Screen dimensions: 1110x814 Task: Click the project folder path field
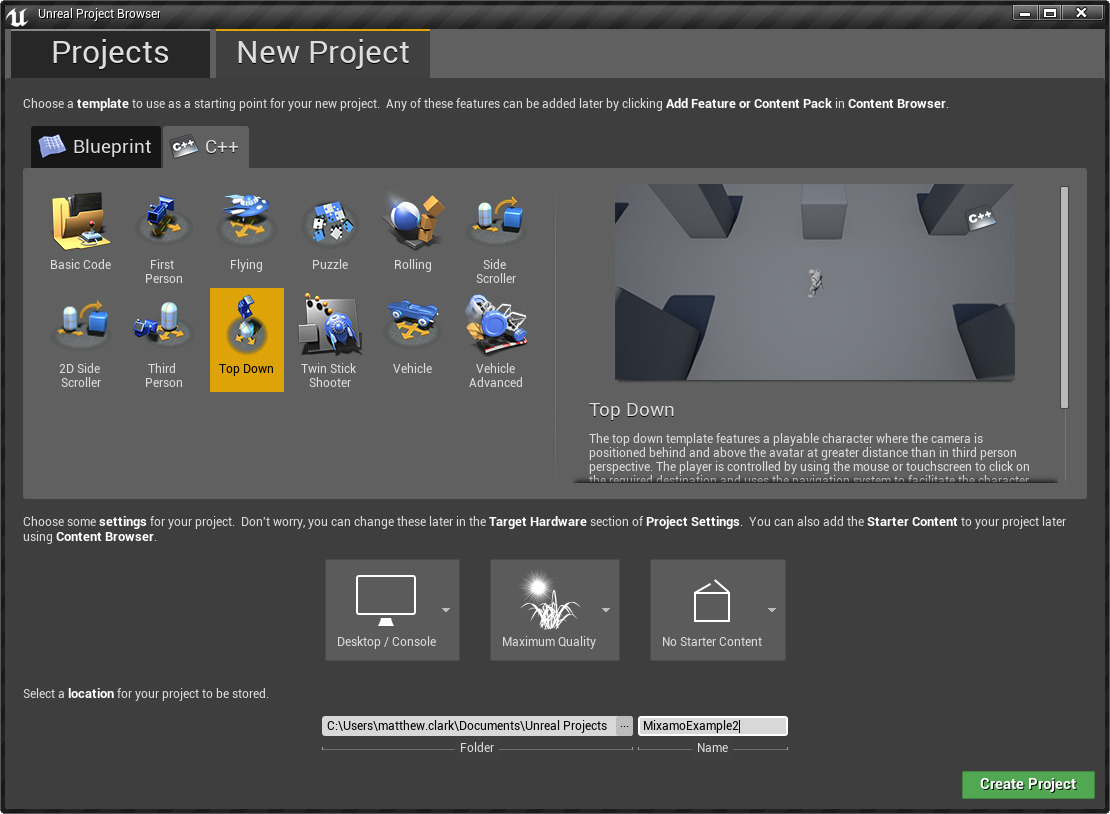click(x=469, y=726)
